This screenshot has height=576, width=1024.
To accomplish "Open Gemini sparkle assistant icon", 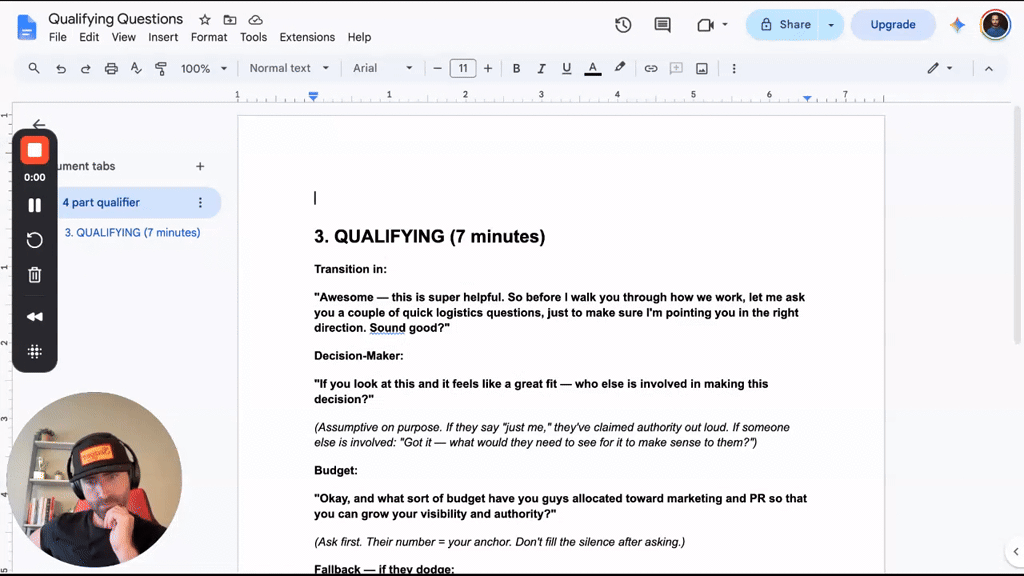I will click(x=957, y=25).
